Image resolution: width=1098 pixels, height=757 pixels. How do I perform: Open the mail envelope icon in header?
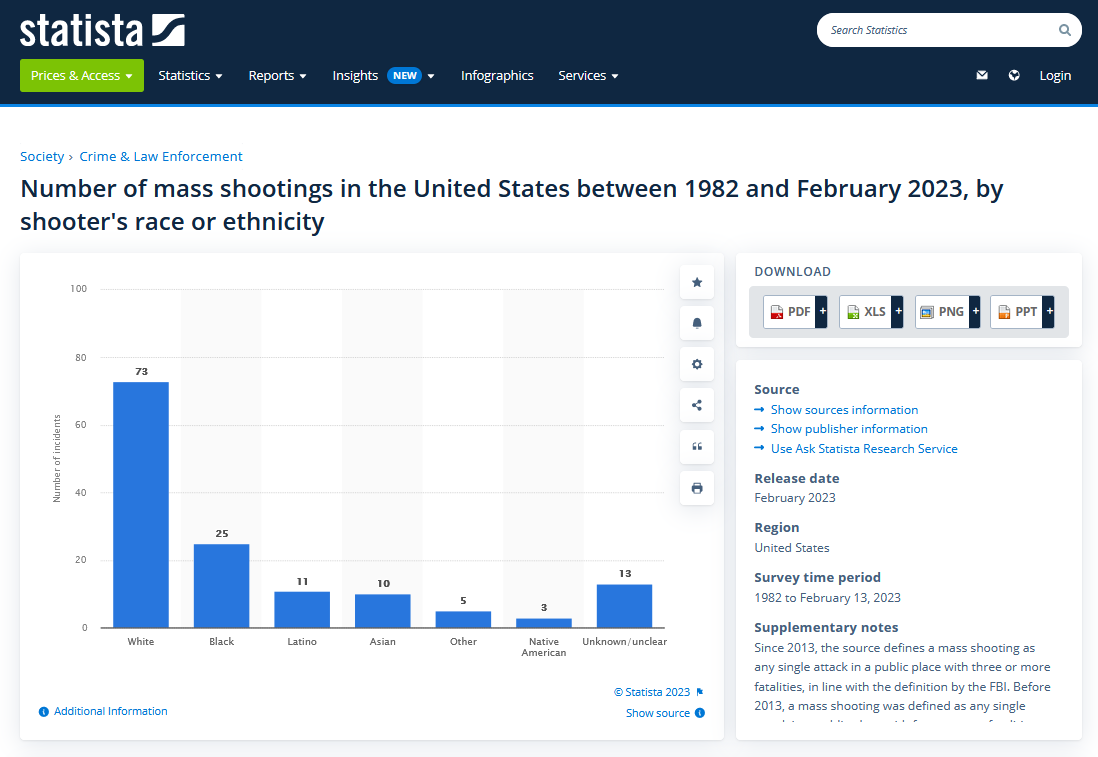[x=982, y=76]
